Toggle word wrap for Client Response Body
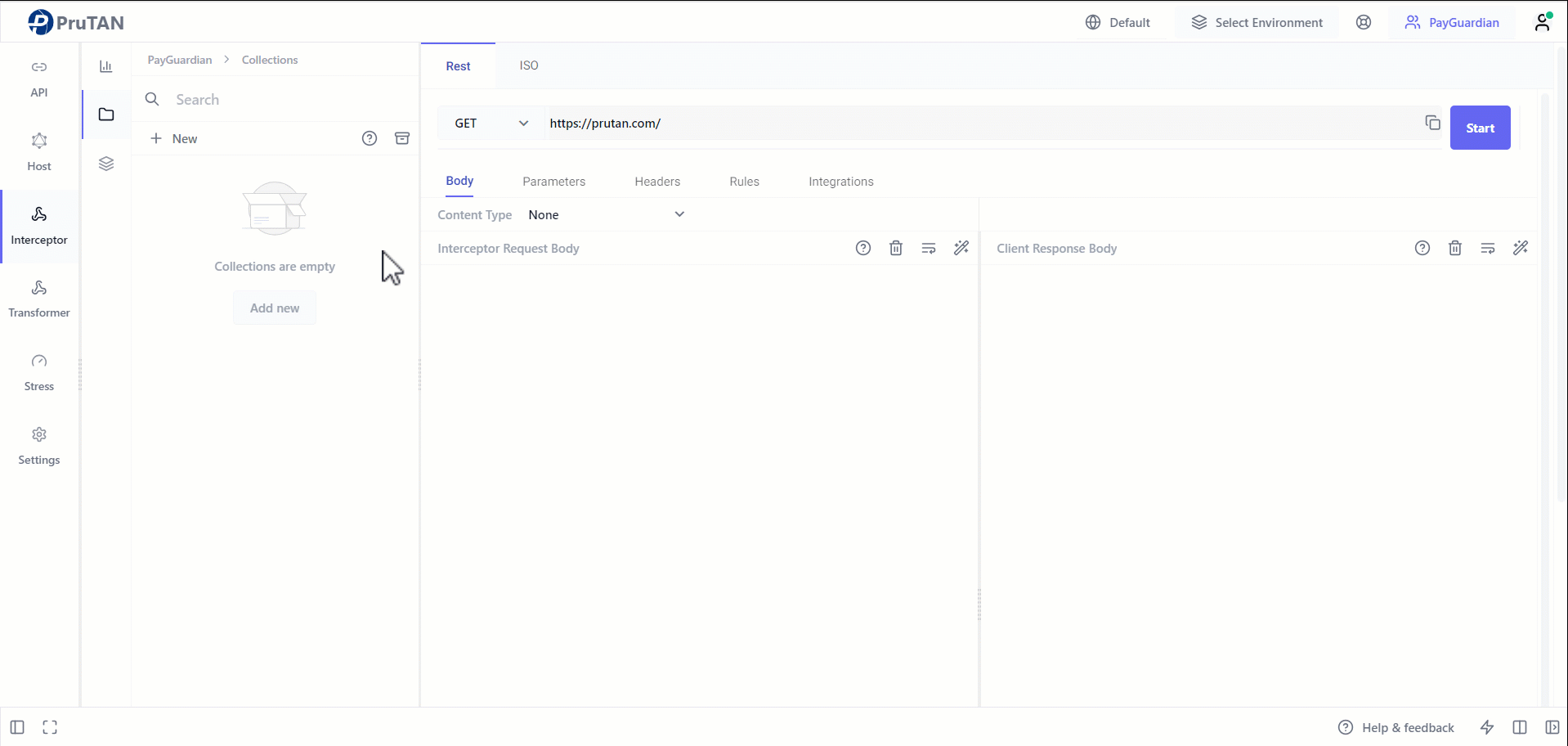Image resolution: width=1568 pixels, height=746 pixels. [x=1488, y=248]
